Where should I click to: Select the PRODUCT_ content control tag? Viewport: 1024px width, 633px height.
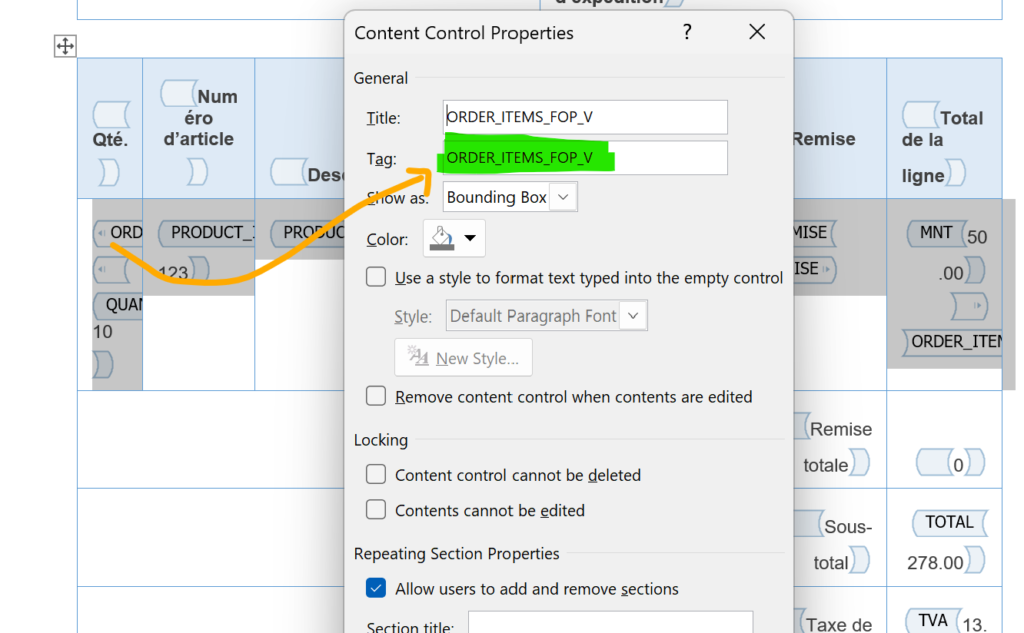pos(208,233)
